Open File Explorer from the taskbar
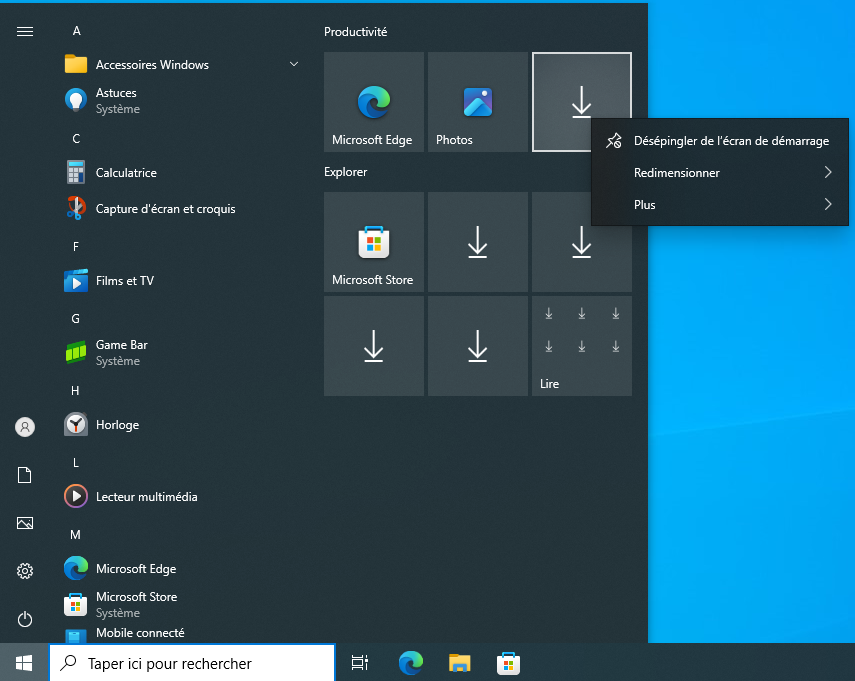The width and height of the screenshot is (855, 681). (x=460, y=662)
